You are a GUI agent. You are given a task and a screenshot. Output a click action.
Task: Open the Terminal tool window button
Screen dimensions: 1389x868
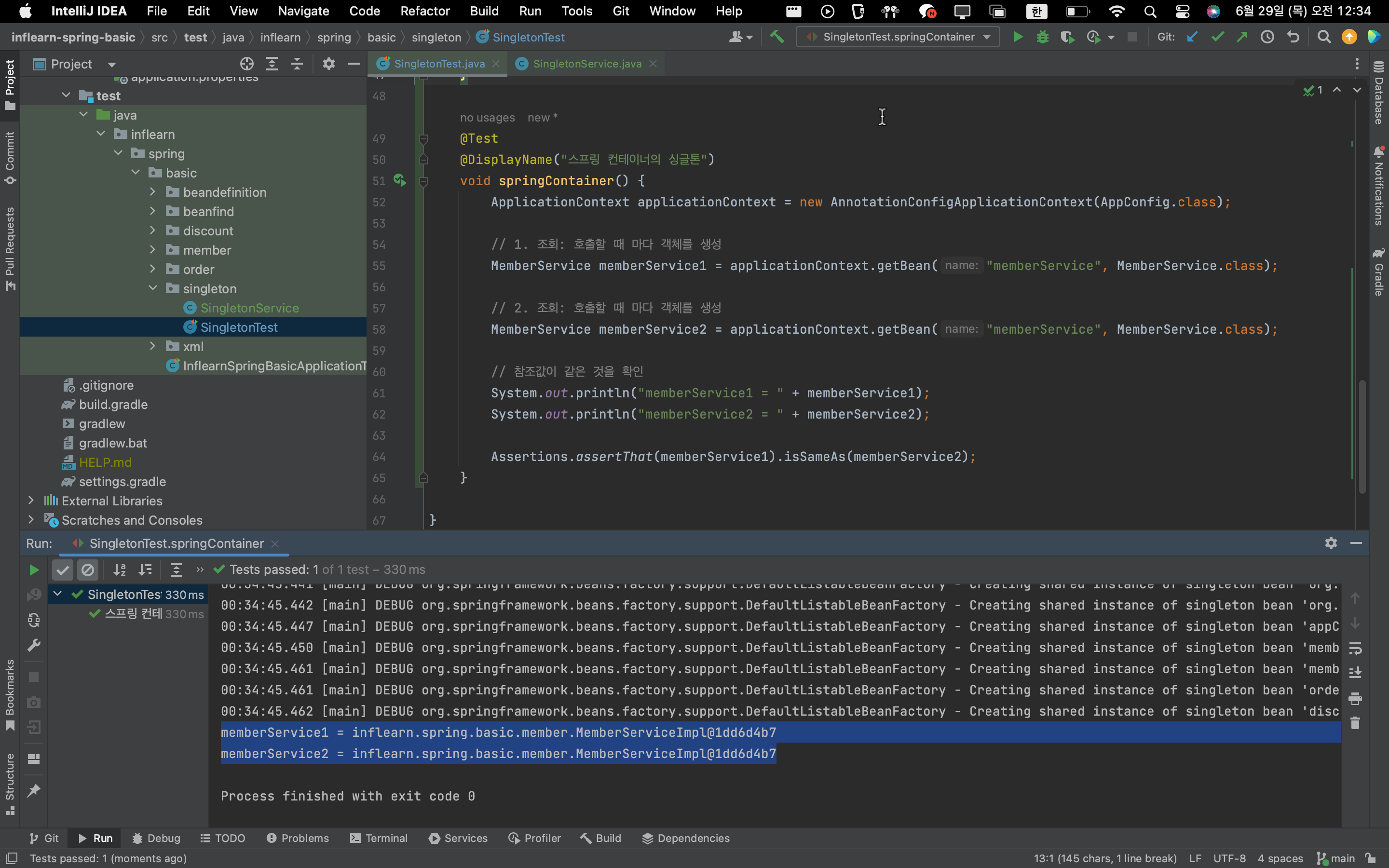pos(379,838)
